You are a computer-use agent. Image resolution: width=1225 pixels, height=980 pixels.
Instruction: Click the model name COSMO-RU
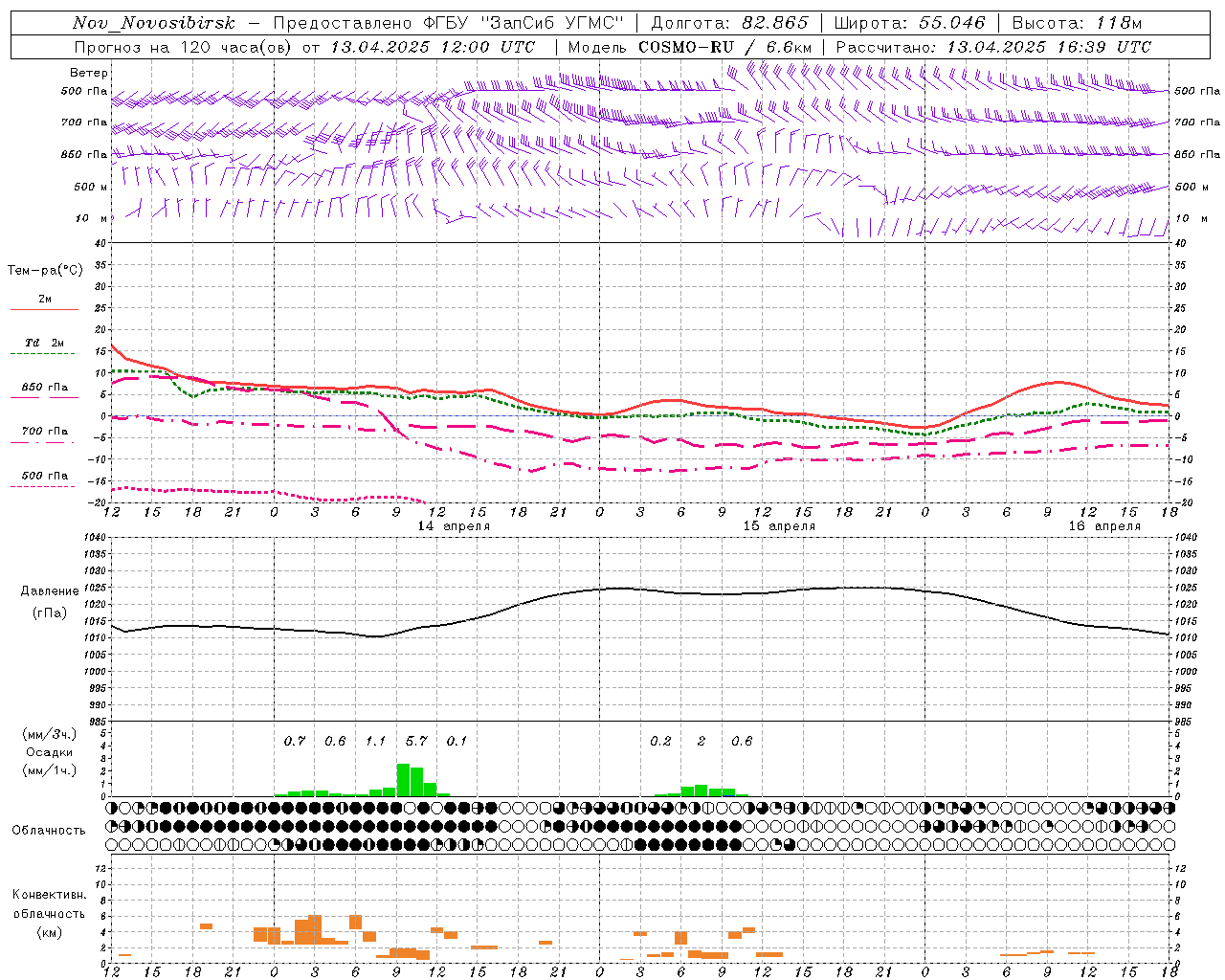(685, 47)
